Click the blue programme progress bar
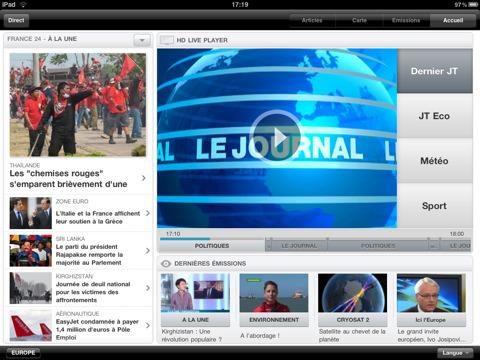The width and height of the screenshot is (480, 360). [185, 239]
